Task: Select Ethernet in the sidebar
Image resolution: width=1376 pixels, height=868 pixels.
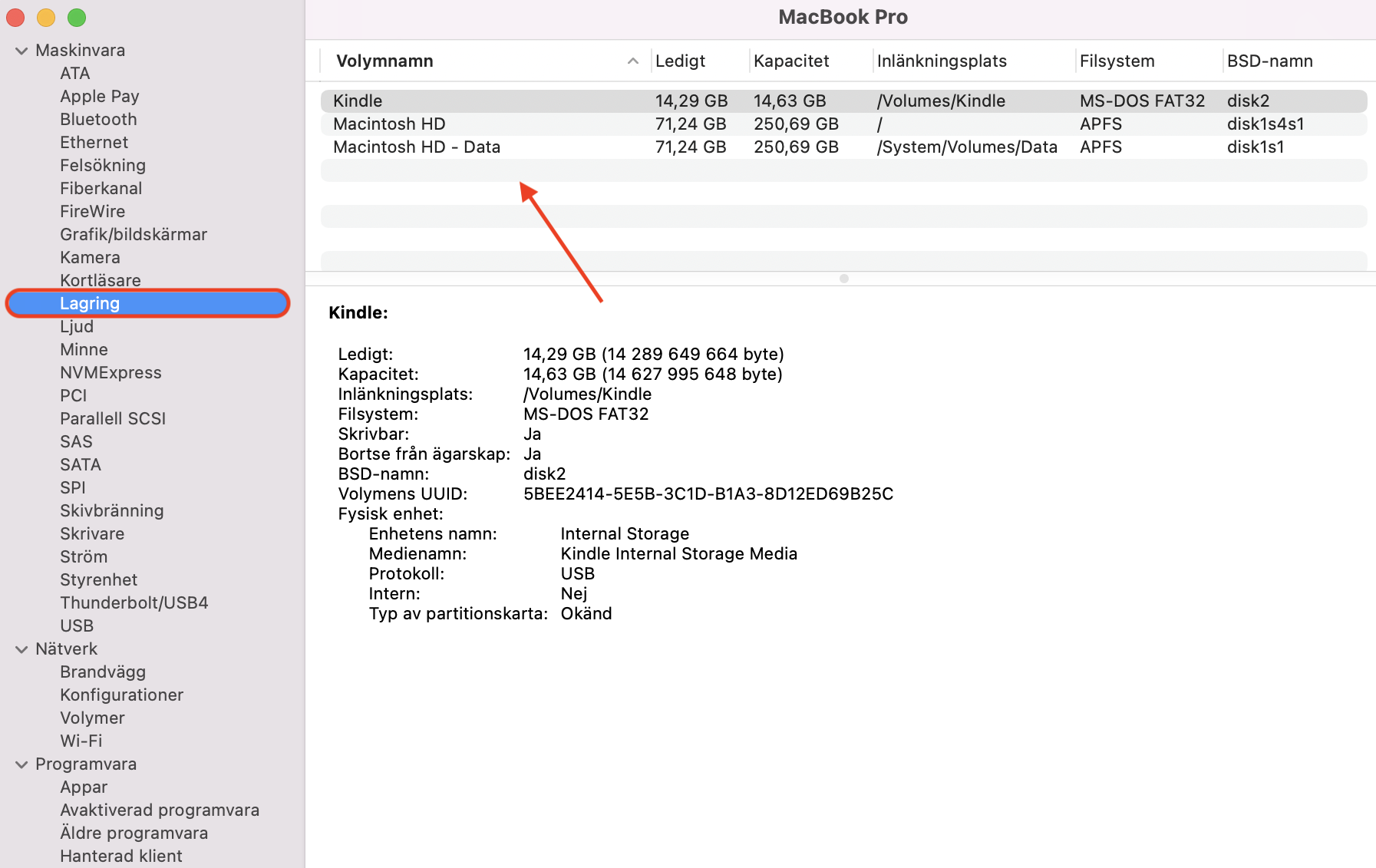Action: tap(94, 143)
